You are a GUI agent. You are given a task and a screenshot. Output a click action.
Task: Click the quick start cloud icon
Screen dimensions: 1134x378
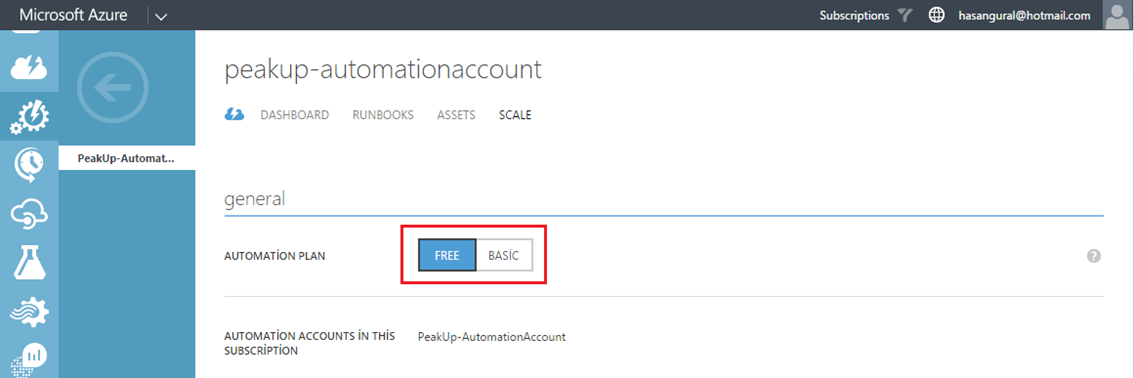click(x=234, y=114)
